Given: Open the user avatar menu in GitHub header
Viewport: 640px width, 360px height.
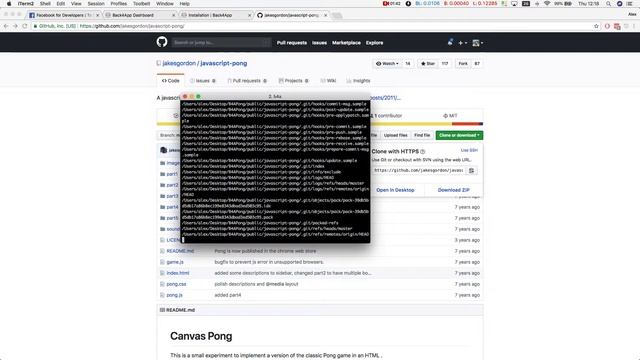Looking at the screenshot, I should click(x=478, y=43).
